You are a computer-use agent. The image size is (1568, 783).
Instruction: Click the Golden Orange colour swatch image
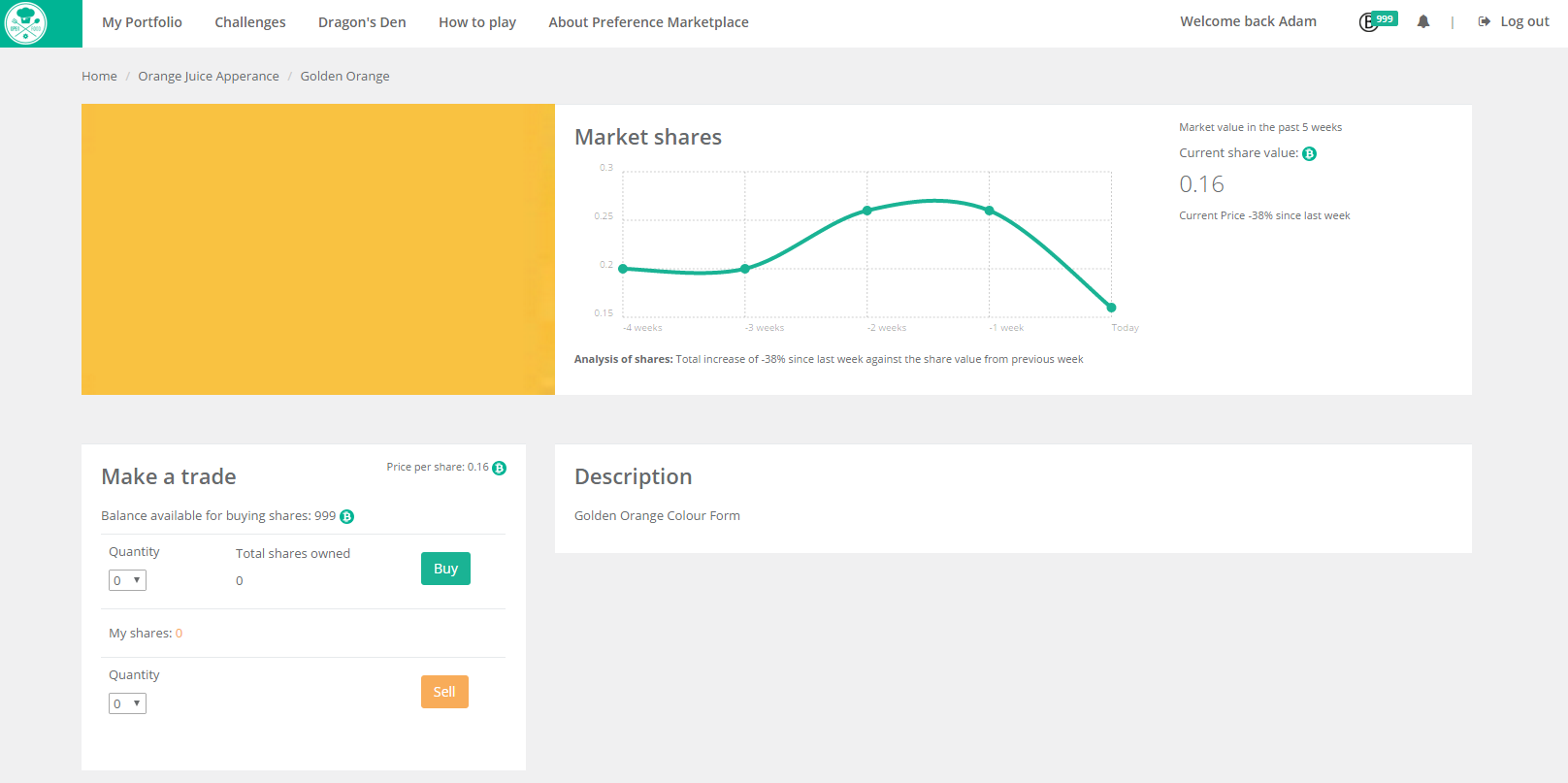317,249
